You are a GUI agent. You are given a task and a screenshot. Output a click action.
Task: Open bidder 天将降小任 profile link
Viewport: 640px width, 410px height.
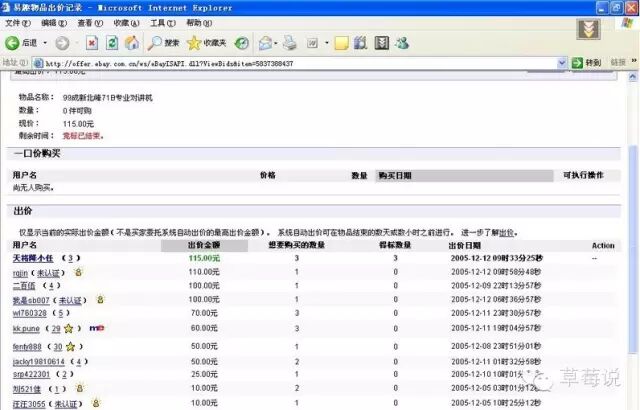(x=33, y=258)
